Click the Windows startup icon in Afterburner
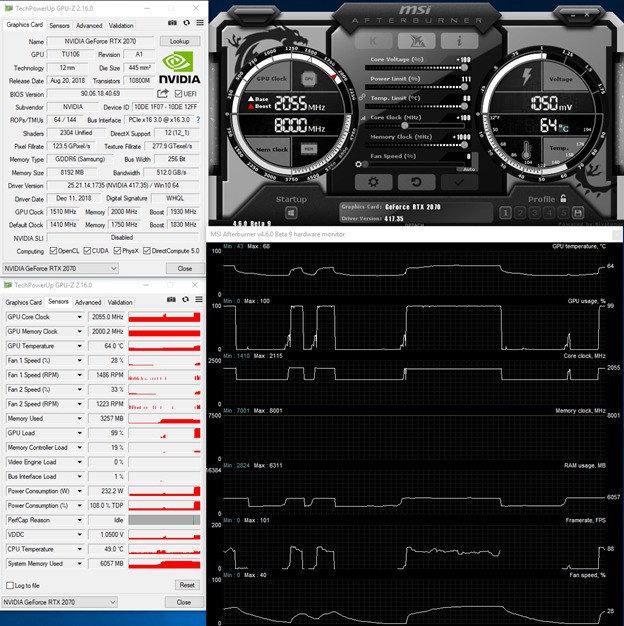Screen dimensions: 624x626 point(291,214)
